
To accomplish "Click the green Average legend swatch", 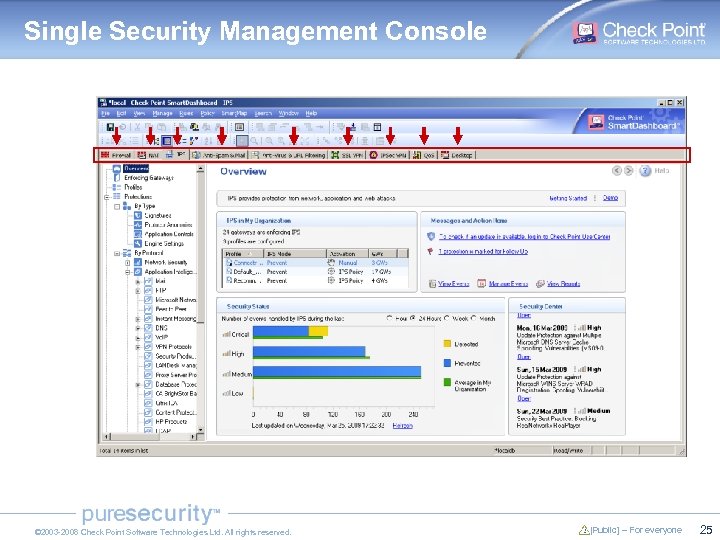I will point(447,382).
